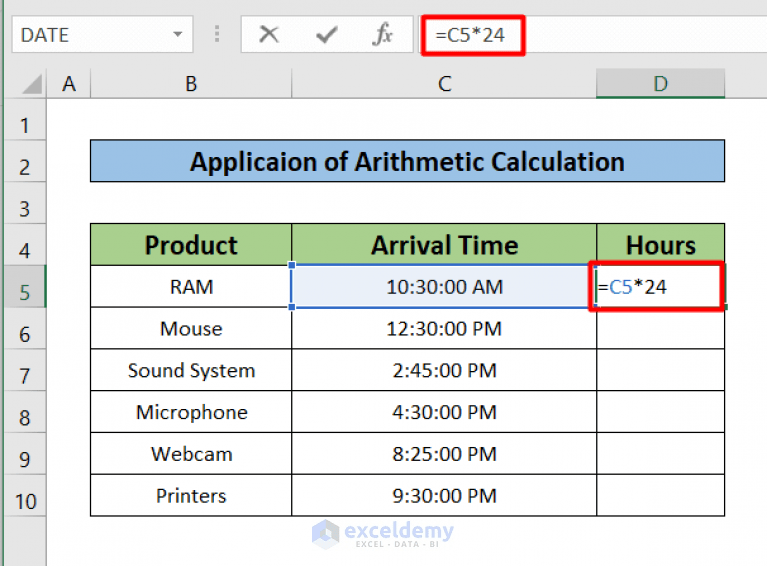Select the empty Hours cell for Sound System
The width and height of the screenshot is (767, 566).
coord(660,370)
